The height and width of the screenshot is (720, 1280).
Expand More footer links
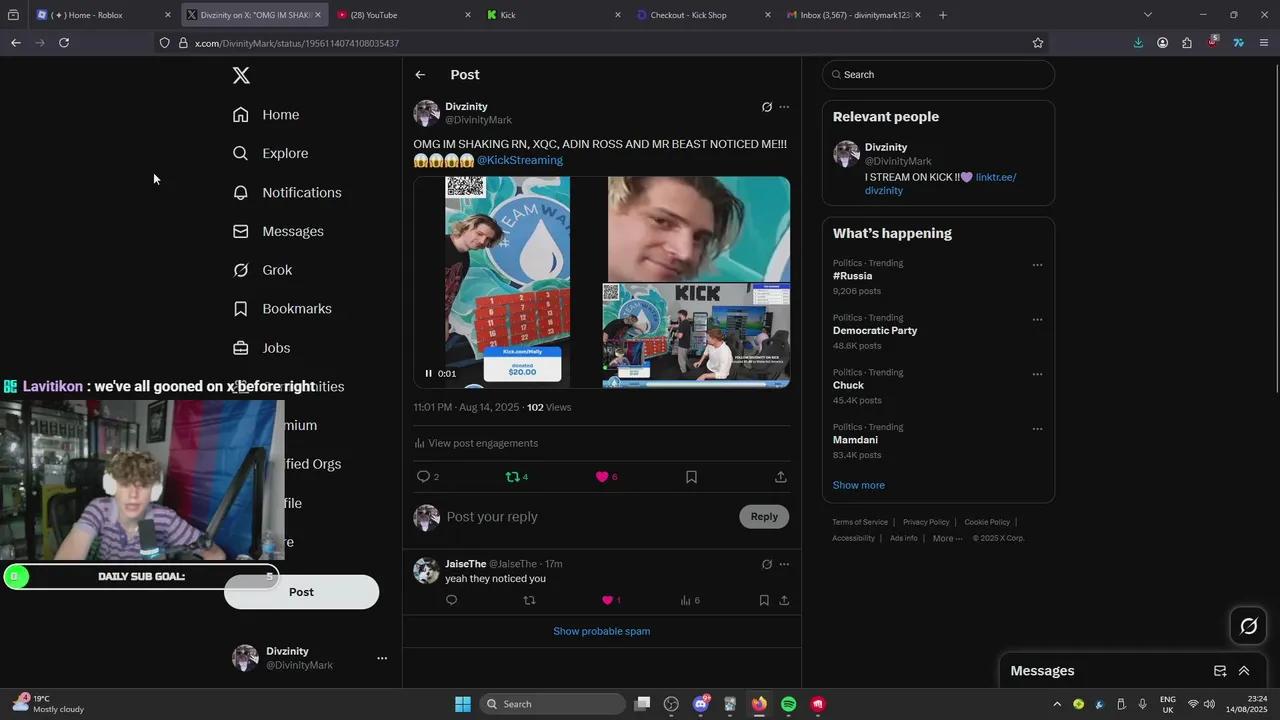[x=947, y=538]
